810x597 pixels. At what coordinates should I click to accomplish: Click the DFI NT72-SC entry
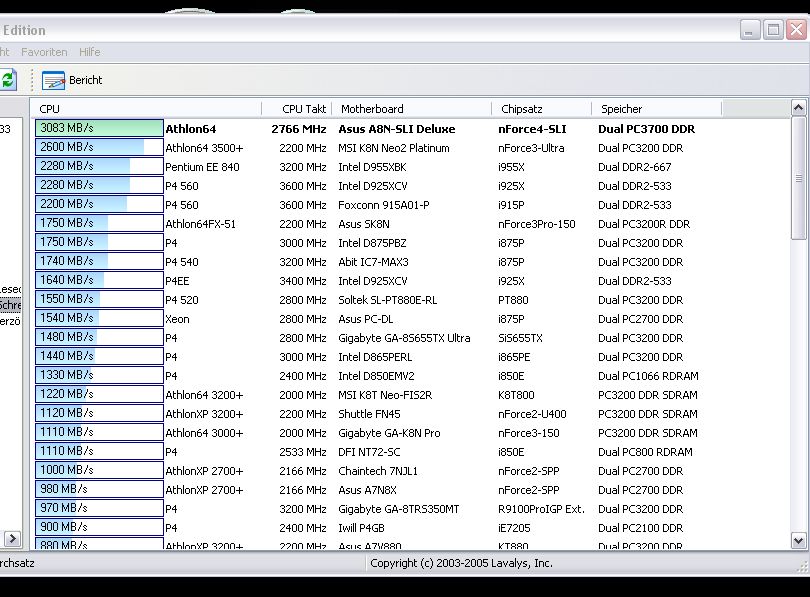point(369,452)
